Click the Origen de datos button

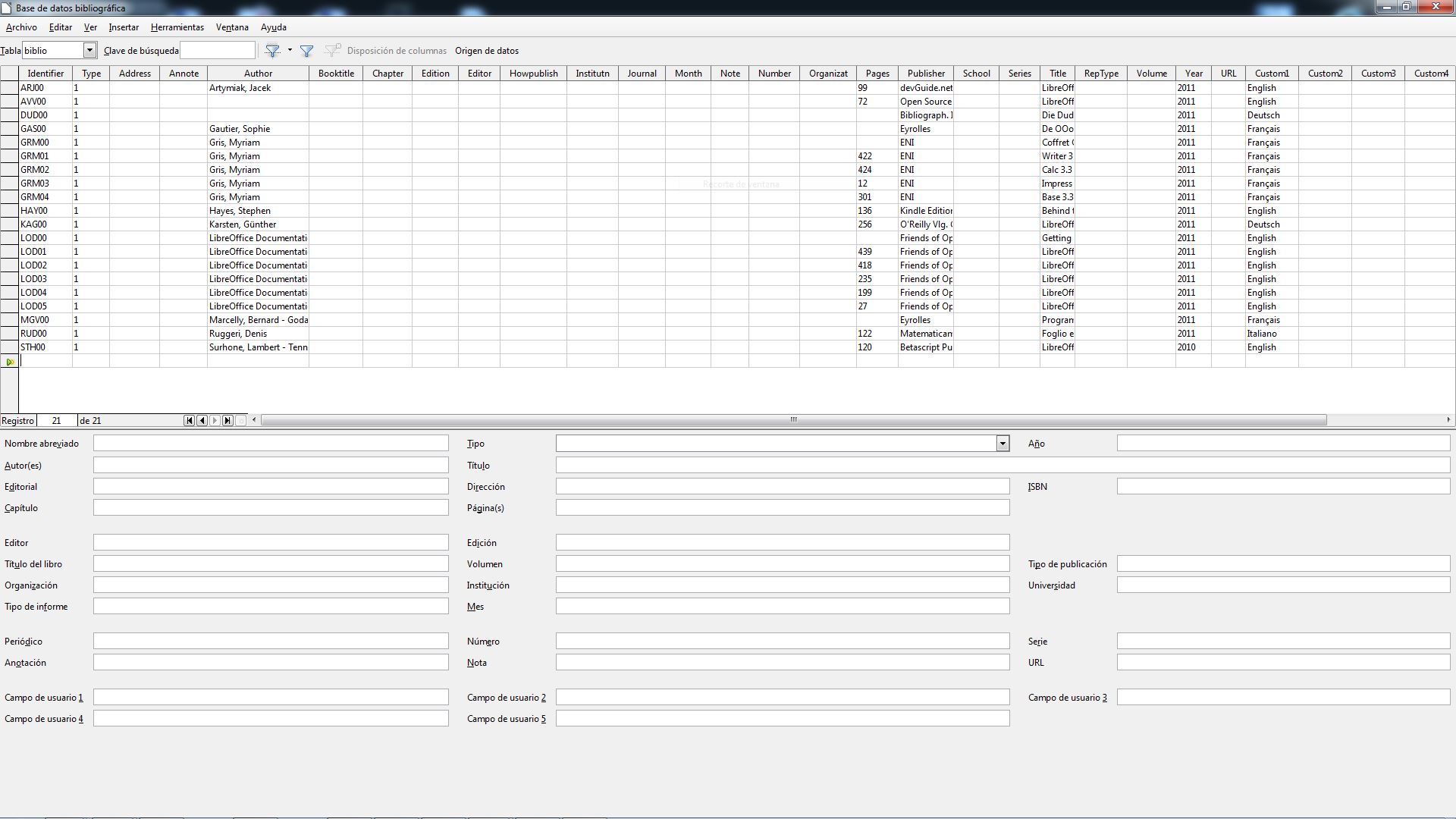(487, 51)
